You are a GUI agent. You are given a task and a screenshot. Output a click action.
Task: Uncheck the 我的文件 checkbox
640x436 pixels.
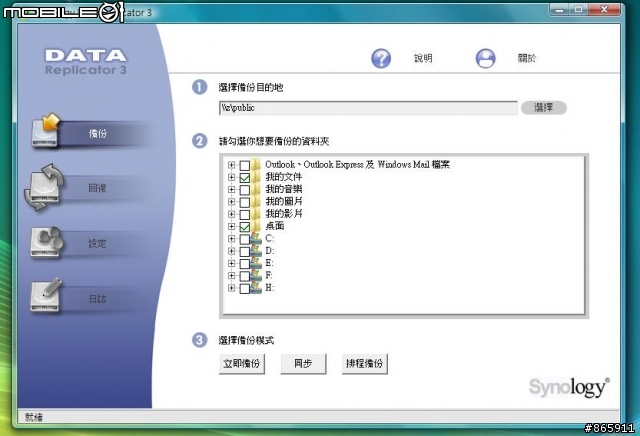click(244, 178)
